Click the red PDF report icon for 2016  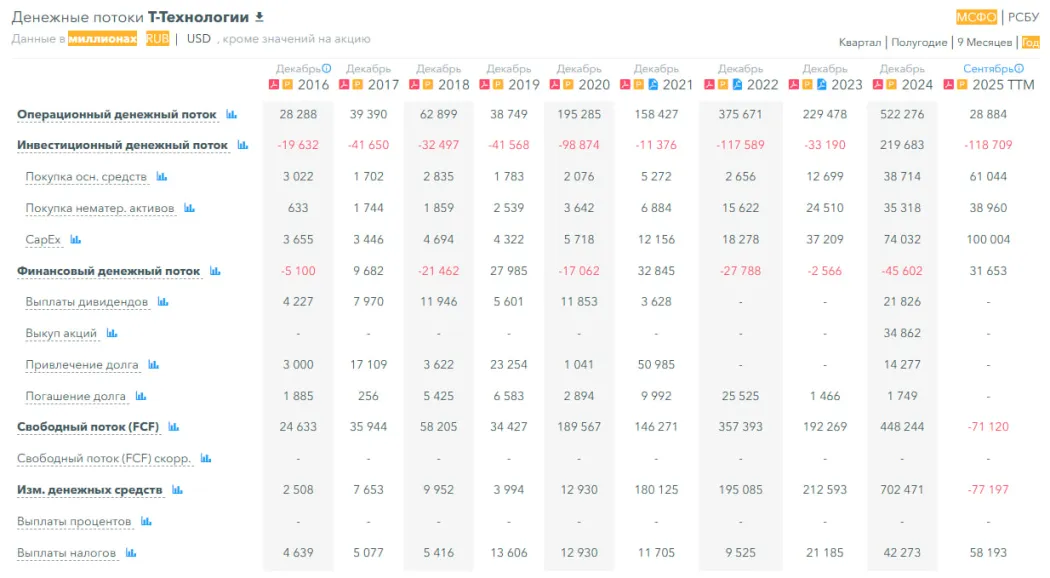[x=273, y=85]
